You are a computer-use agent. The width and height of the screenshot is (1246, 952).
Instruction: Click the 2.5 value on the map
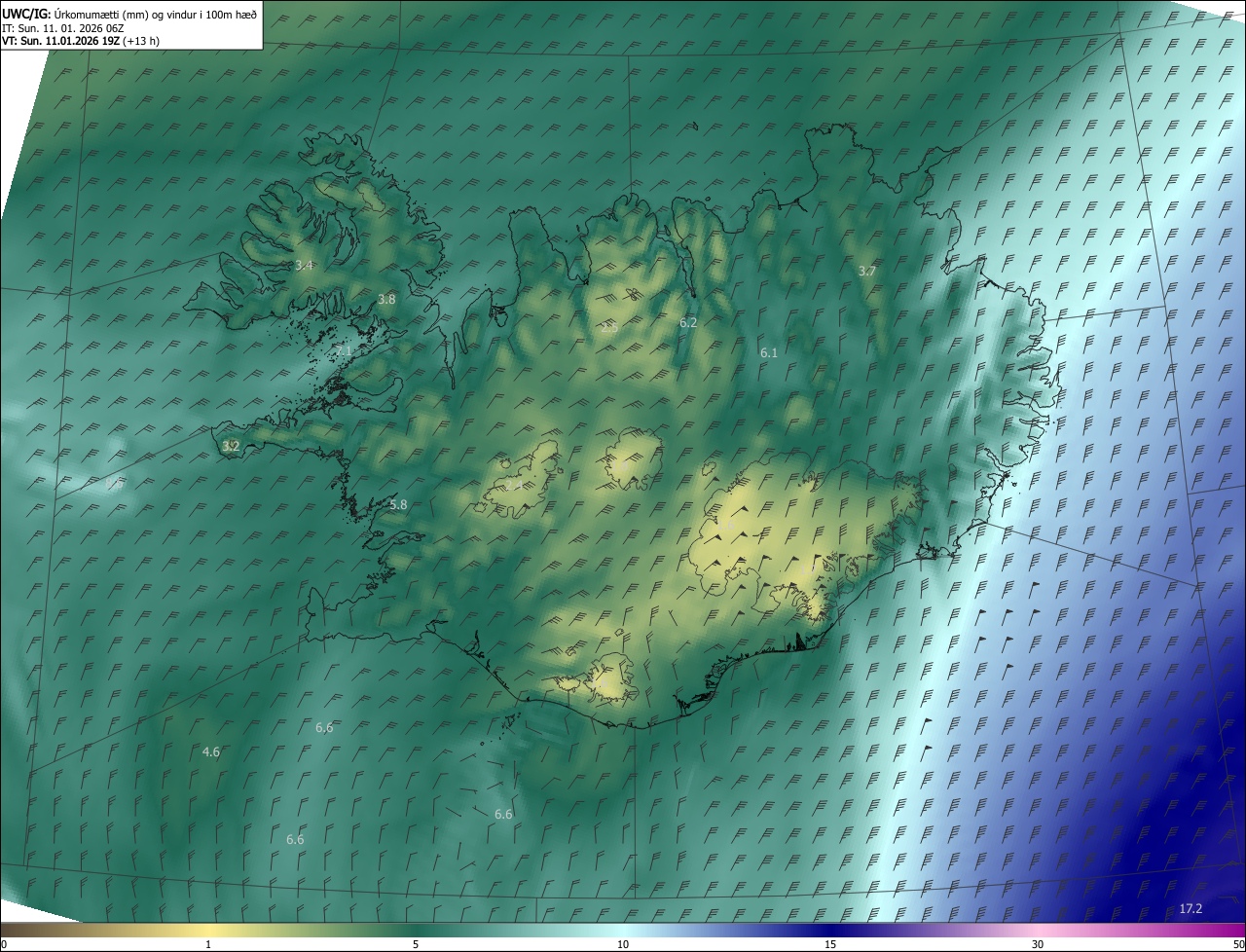click(609, 328)
